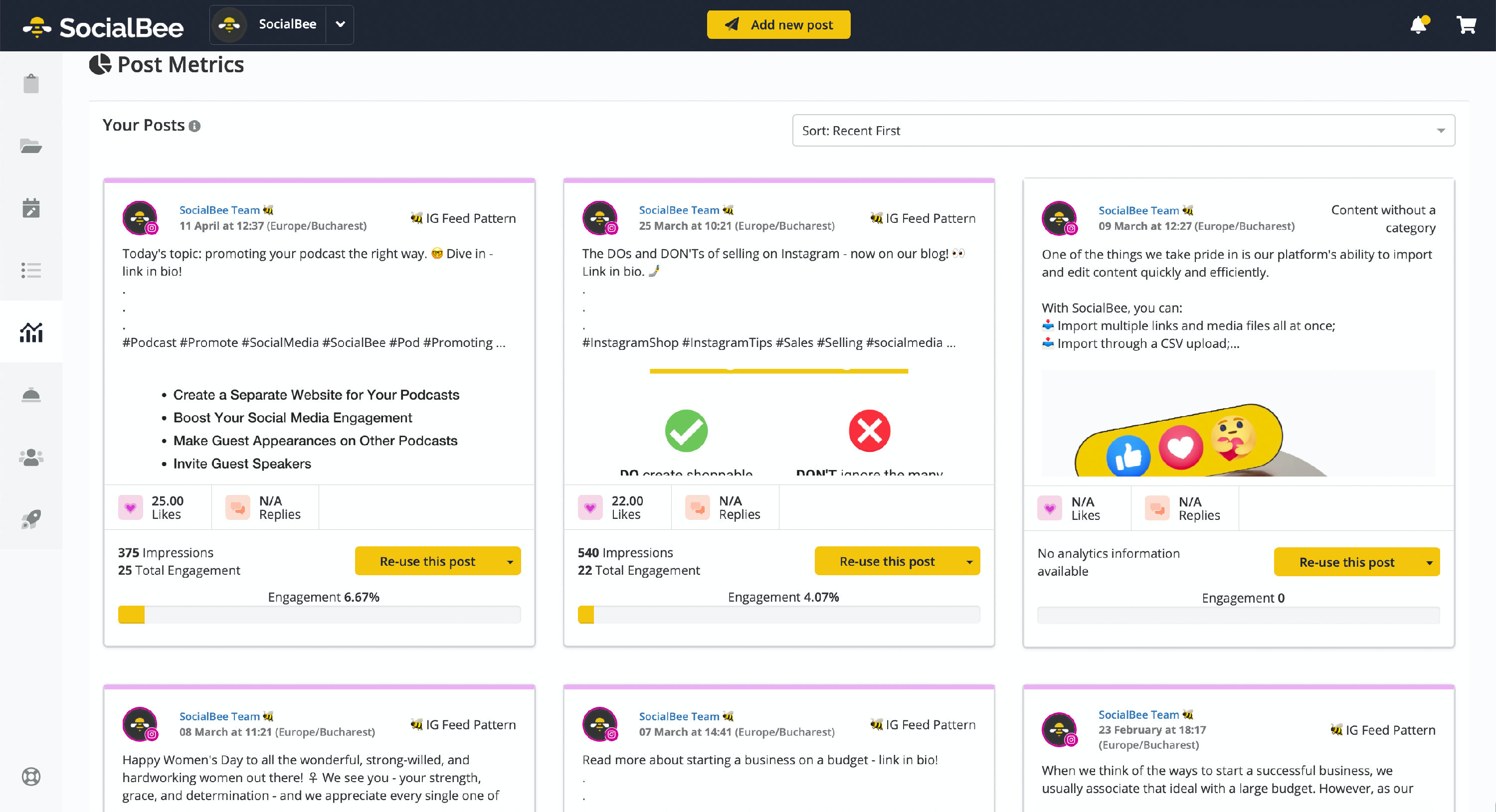Open the calendar schedule sidebar icon
Image resolution: width=1496 pixels, height=812 pixels.
click(31, 207)
